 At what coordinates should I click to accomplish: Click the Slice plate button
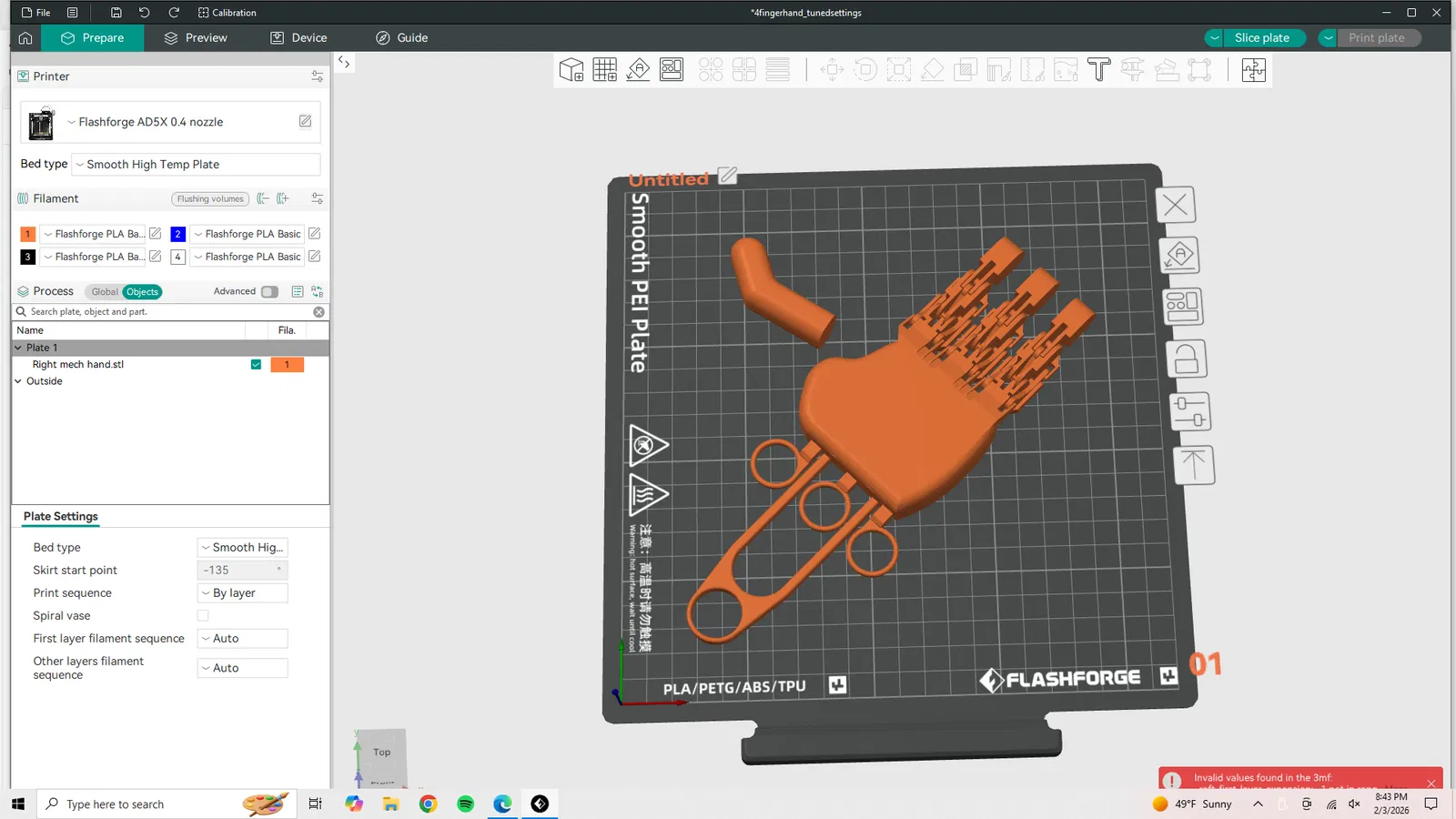coord(1261,38)
